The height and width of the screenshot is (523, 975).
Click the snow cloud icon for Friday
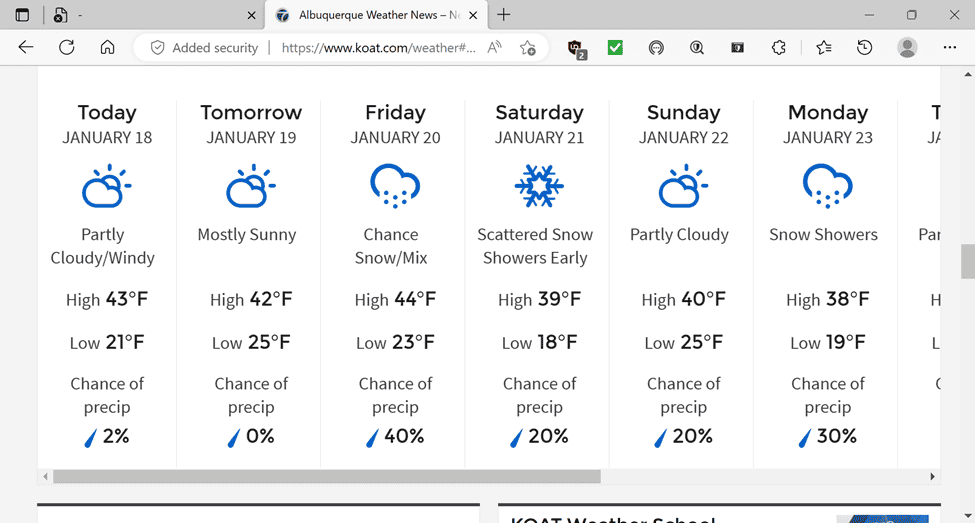click(395, 185)
